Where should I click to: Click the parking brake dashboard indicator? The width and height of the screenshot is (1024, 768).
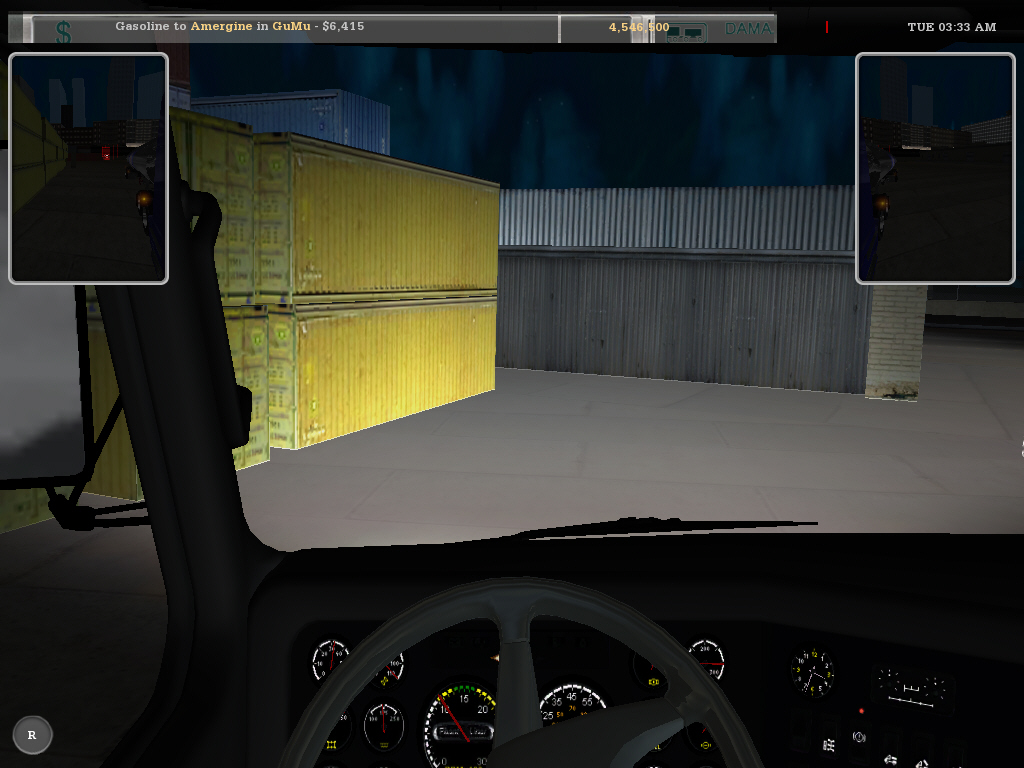pos(858,736)
